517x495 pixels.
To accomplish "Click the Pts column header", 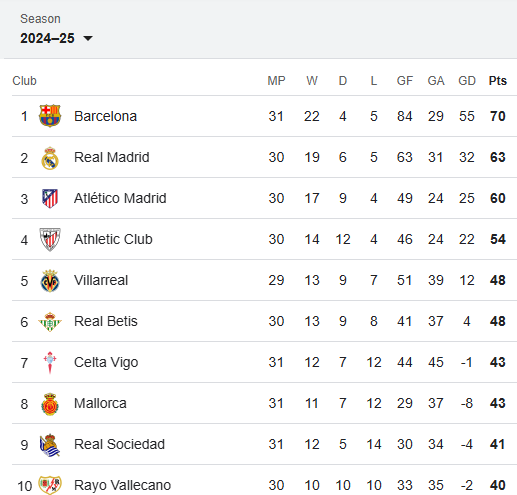I will coord(498,81).
